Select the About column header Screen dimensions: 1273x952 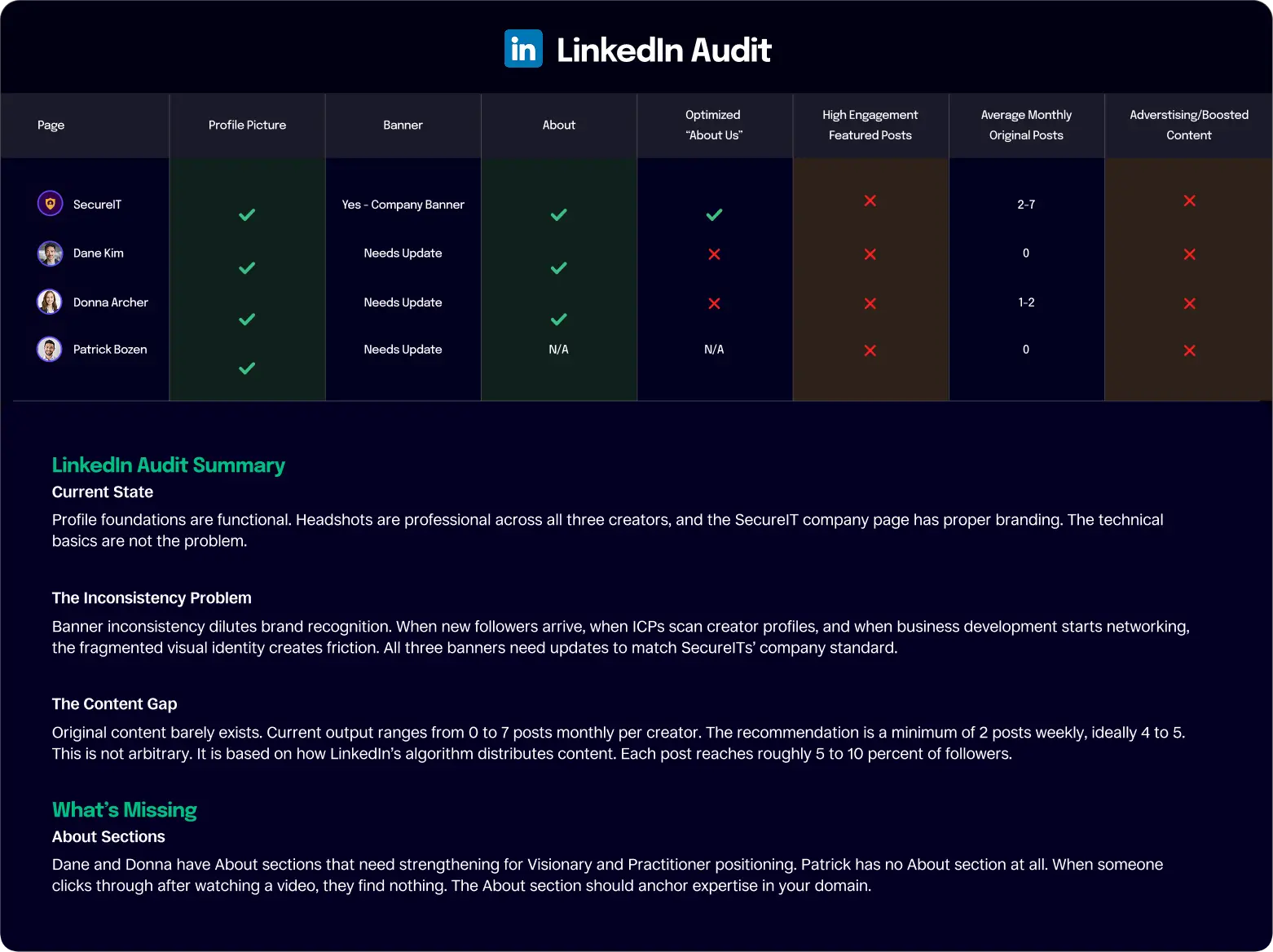click(559, 125)
